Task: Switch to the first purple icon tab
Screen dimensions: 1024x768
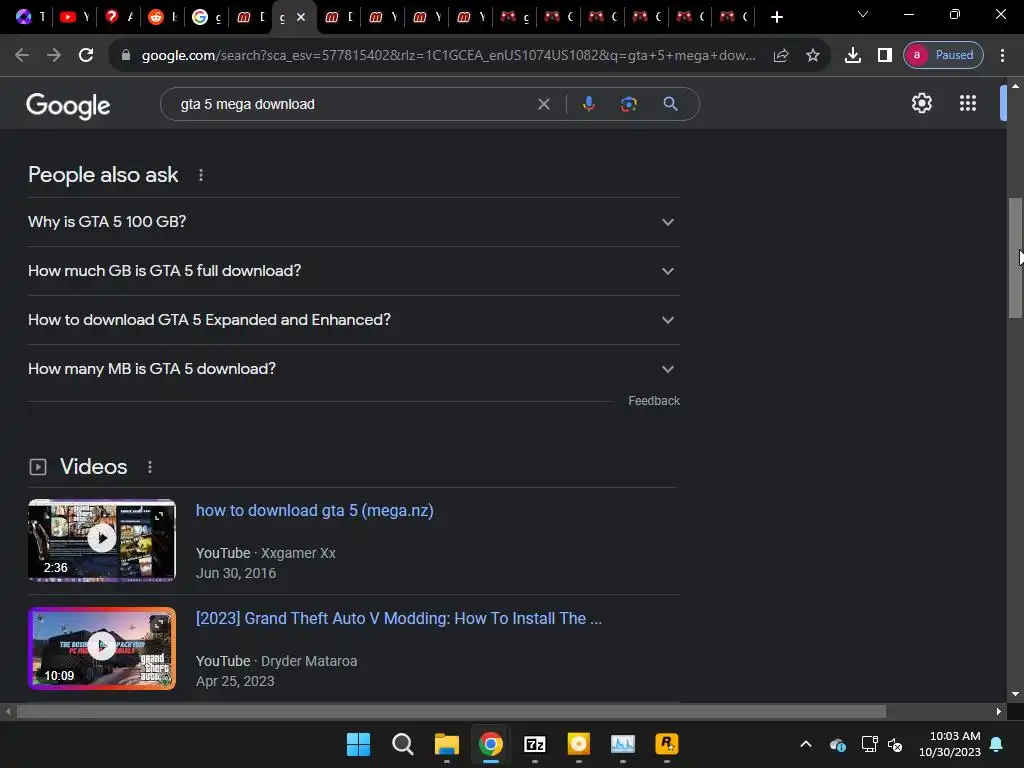Action: (30, 17)
